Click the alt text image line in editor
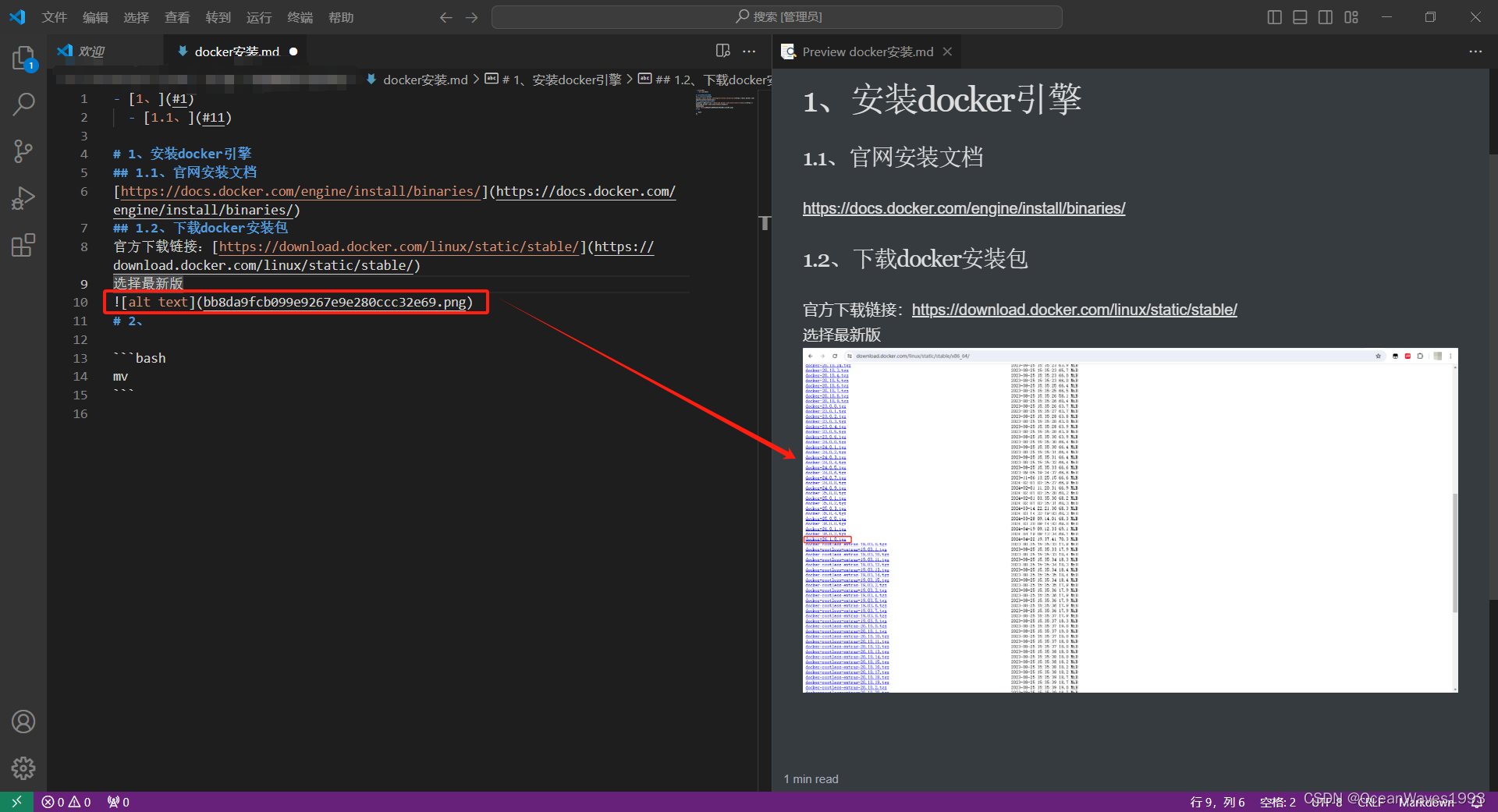1498x812 pixels. [x=293, y=302]
